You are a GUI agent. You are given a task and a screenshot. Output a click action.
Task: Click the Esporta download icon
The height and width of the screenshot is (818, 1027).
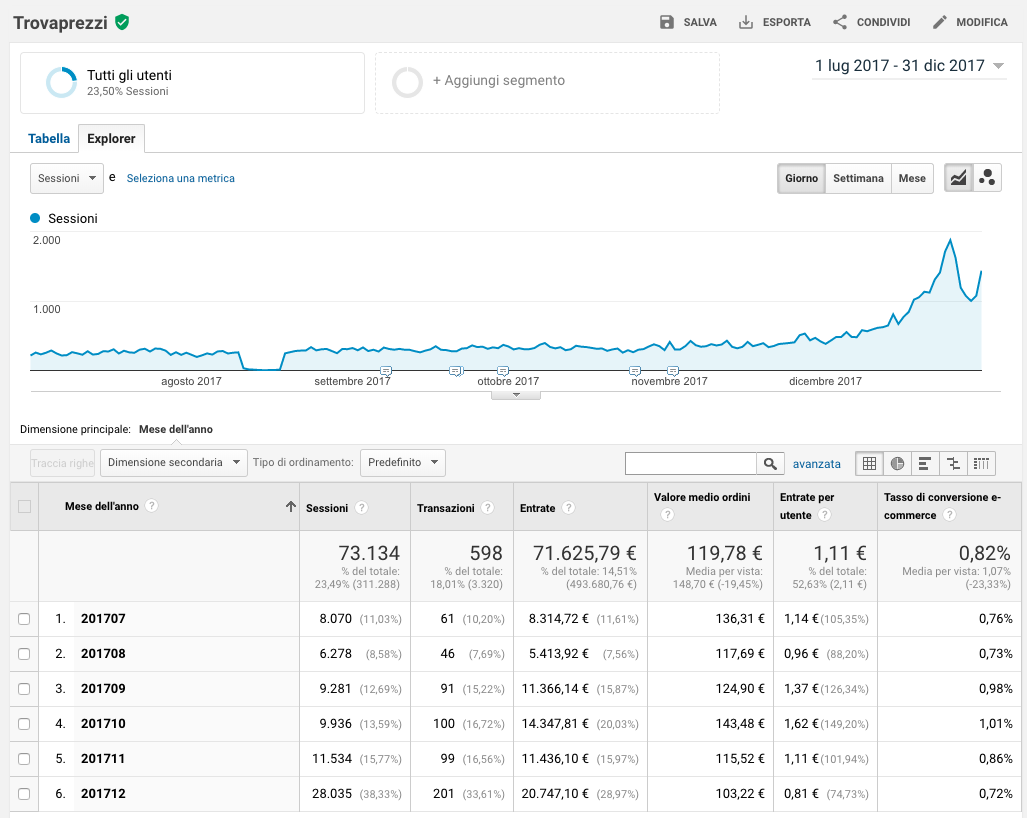(x=745, y=22)
